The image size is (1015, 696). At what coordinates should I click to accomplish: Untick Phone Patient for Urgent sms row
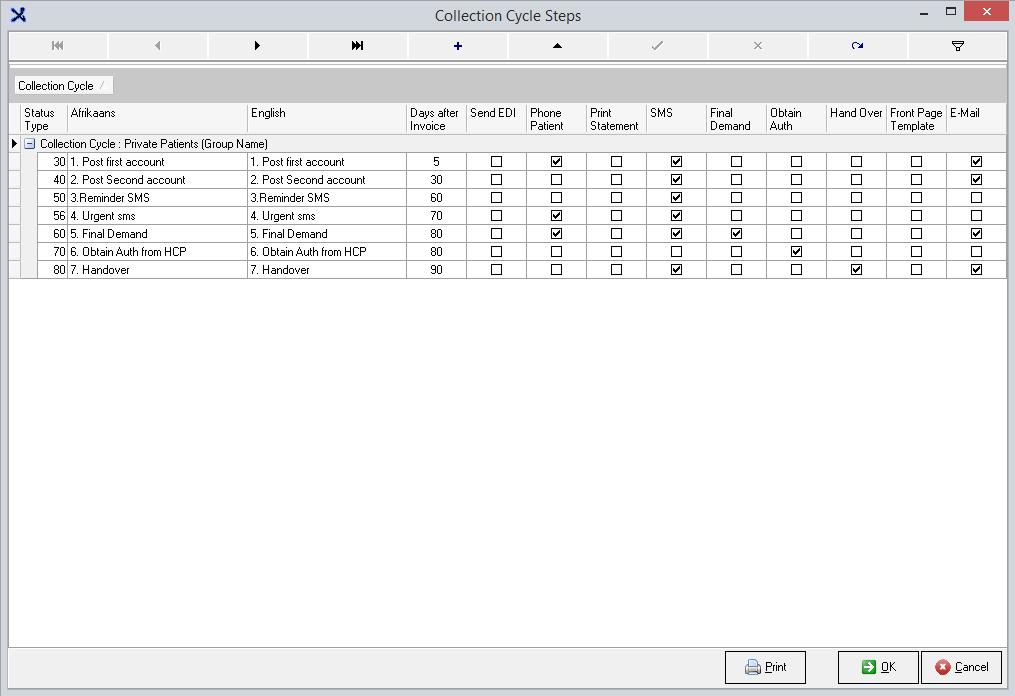click(x=556, y=216)
